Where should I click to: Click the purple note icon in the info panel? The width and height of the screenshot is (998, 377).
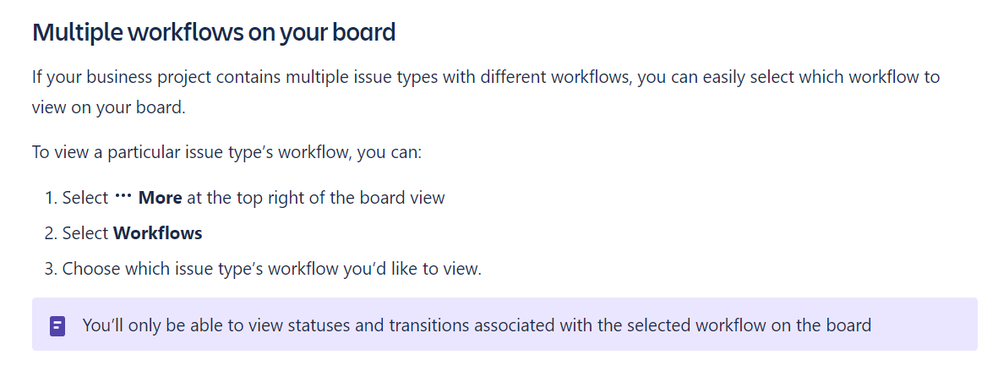tap(57, 327)
